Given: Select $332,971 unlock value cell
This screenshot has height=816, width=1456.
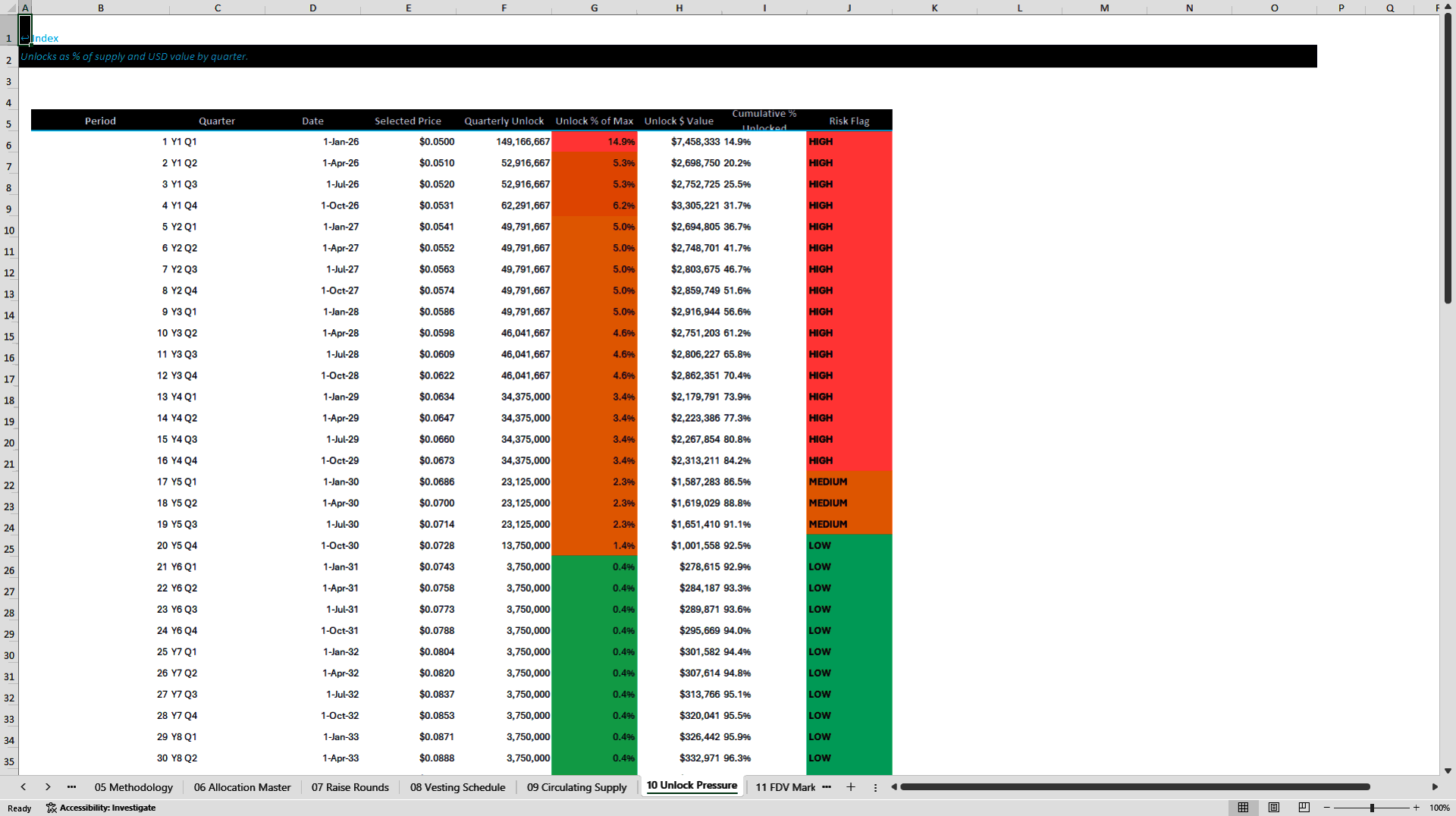Looking at the screenshot, I should pyautogui.click(x=679, y=758).
